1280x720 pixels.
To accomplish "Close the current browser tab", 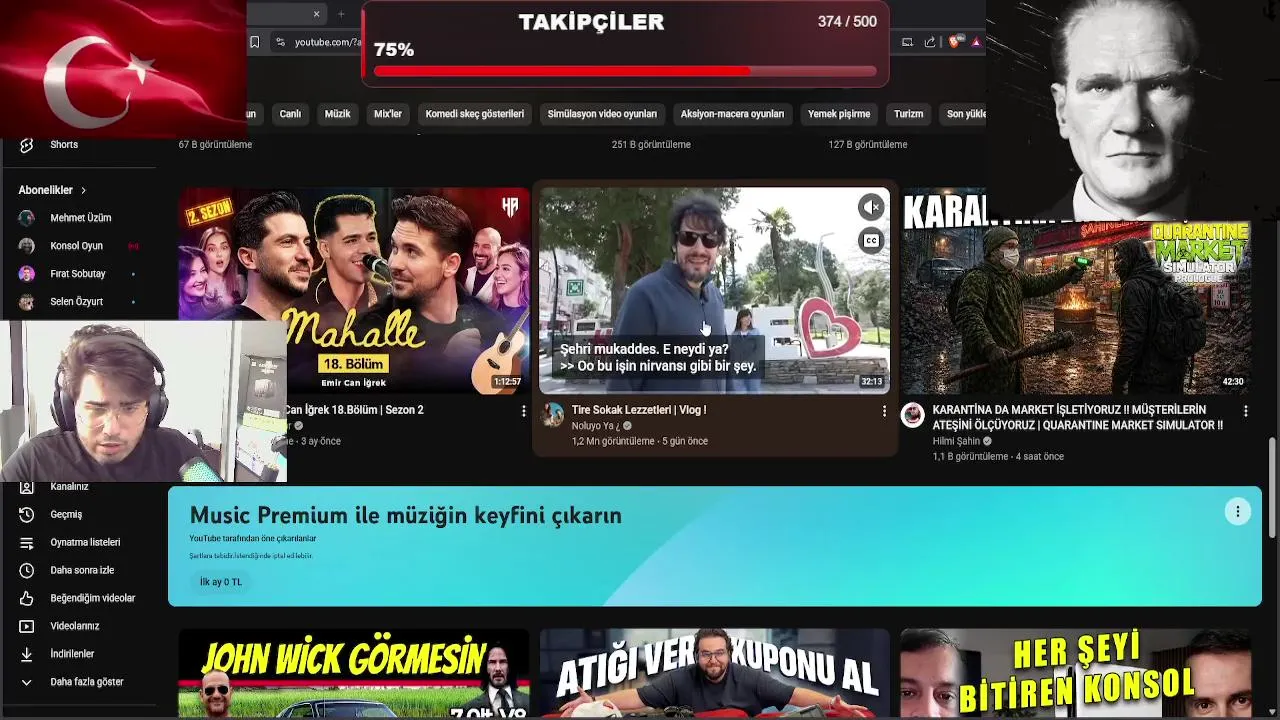I will [316, 14].
